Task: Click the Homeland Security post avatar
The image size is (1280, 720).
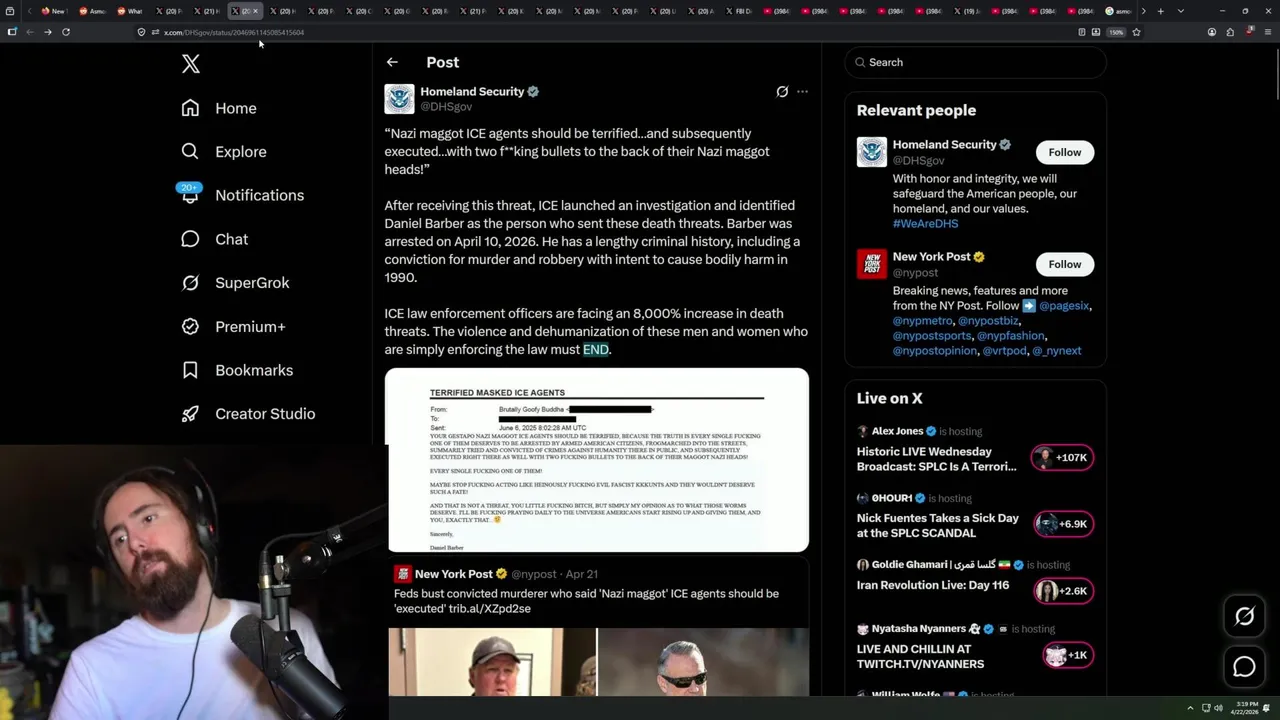Action: click(399, 99)
